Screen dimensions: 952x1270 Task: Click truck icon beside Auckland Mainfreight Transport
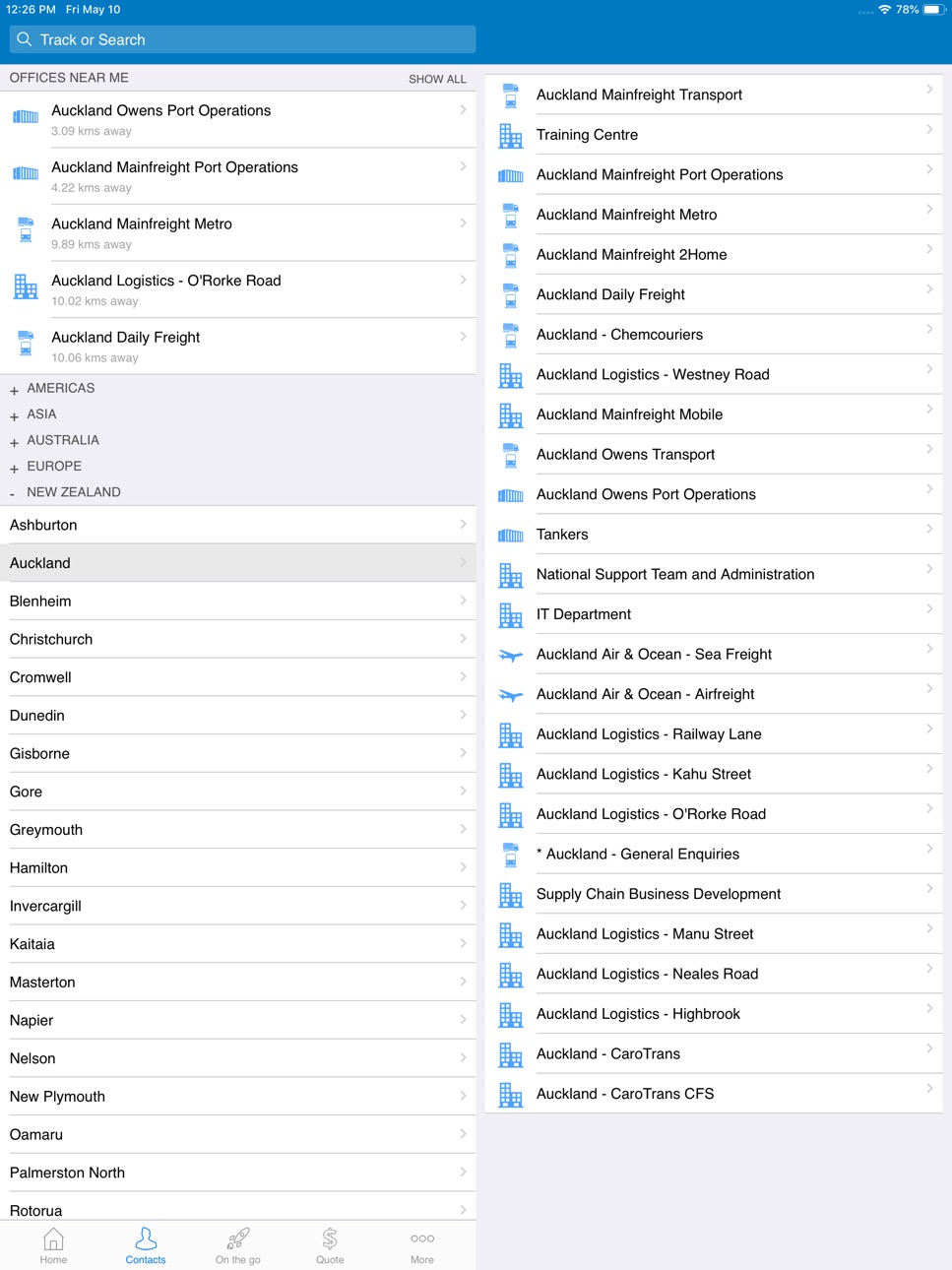click(x=510, y=95)
